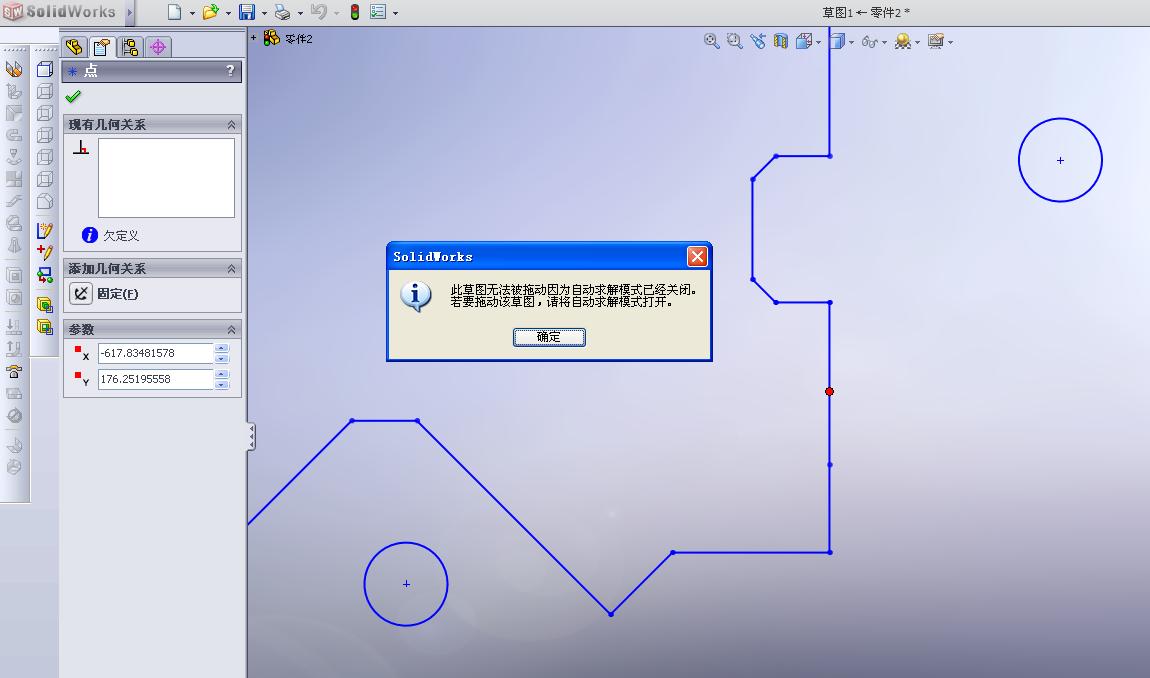This screenshot has width=1150, height=678.
Task: Click the X coordinate input field
Action: point(155,353)
